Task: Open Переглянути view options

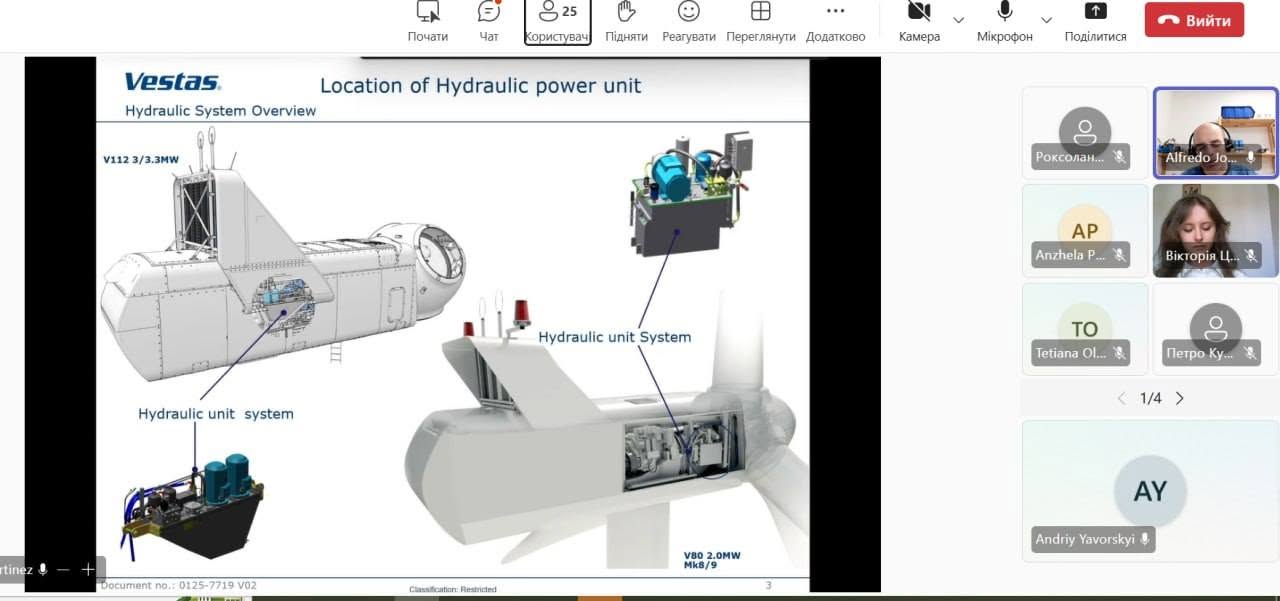Action: tap(761, 22)
